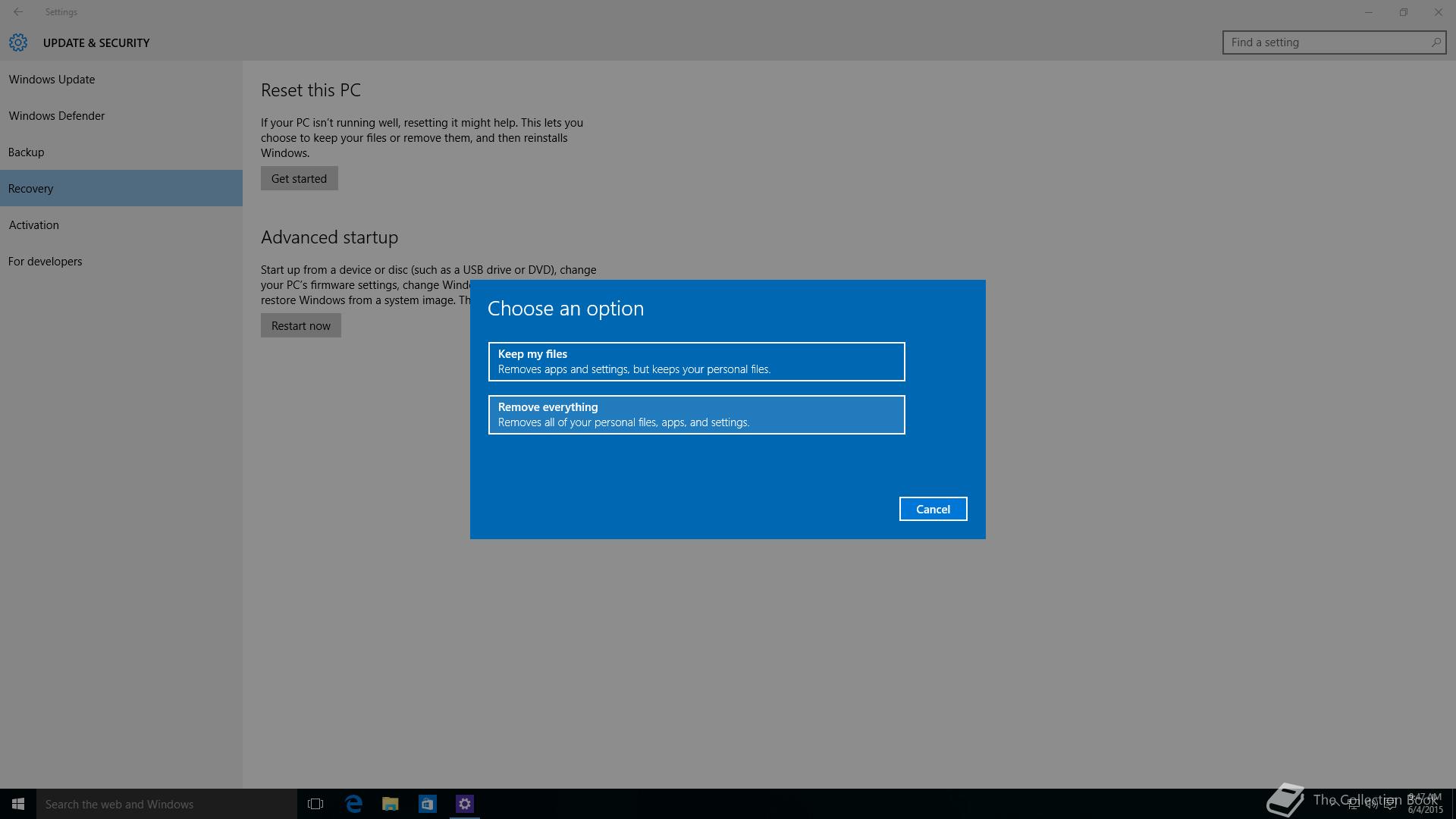Viewport: 1456px width, 819px height.
Task: Choose the Keep my files option
Action: 696,362
